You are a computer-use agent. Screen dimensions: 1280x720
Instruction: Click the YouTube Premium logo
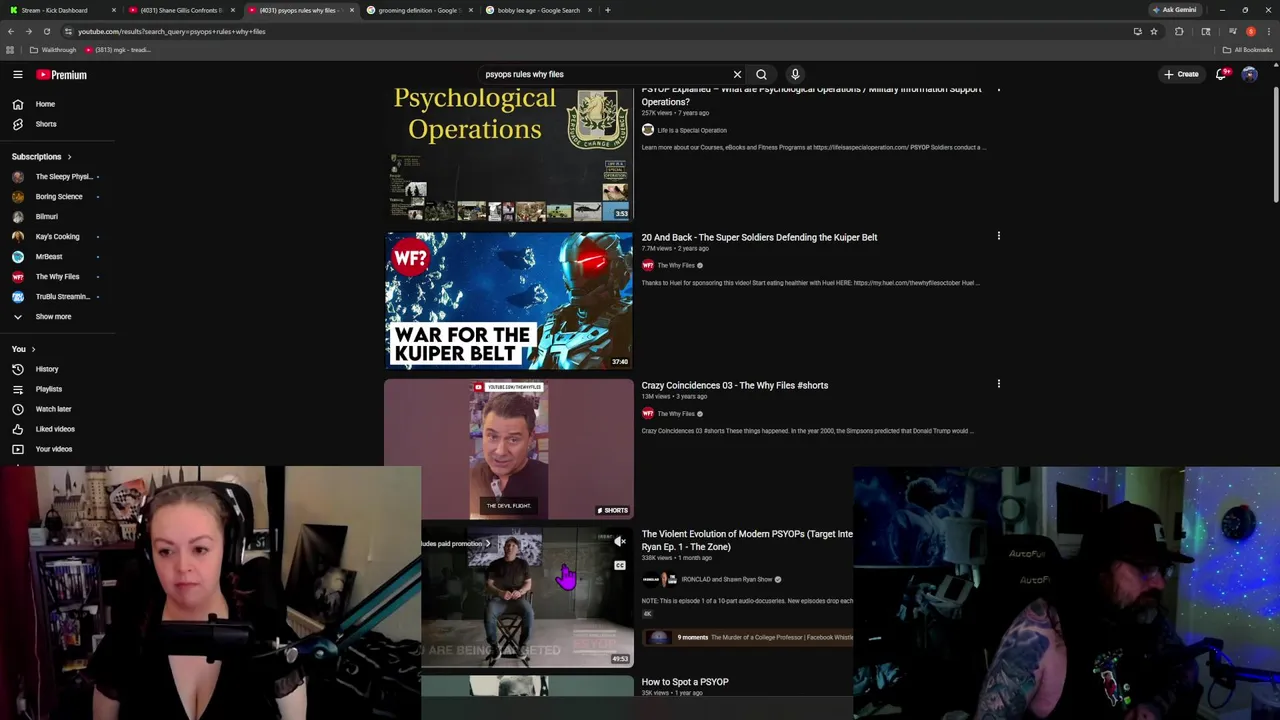pyautogui.click(x=62, y=75)
